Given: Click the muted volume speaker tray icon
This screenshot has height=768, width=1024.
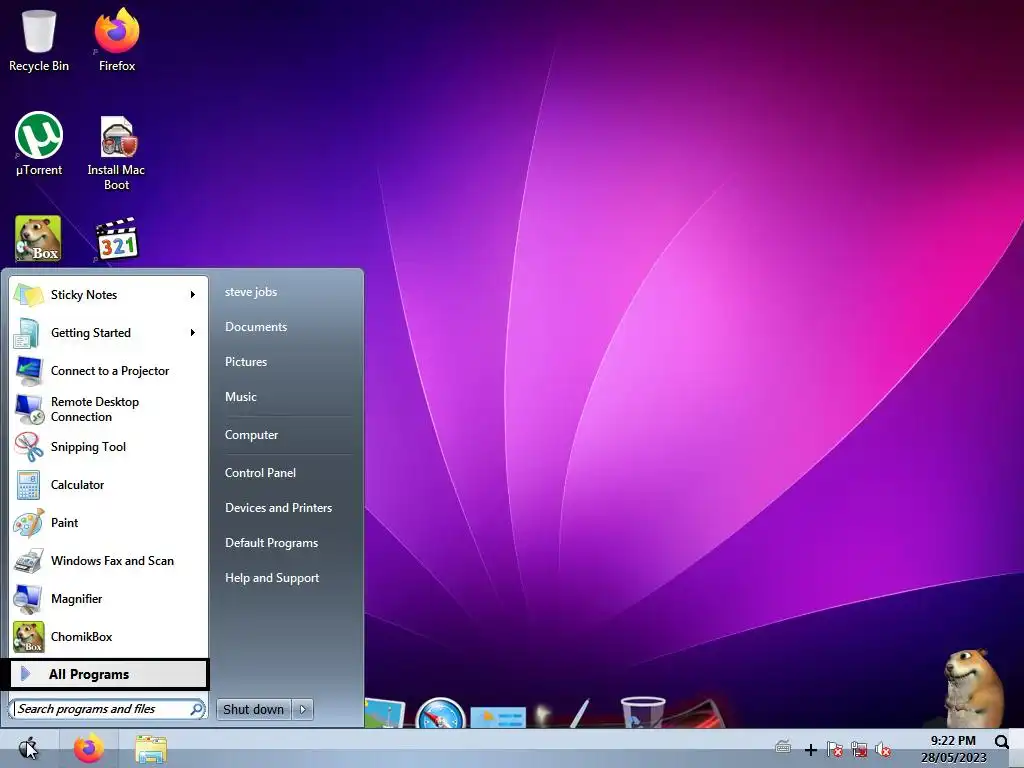Looking at the screenshot, I should tap(883, 749).
